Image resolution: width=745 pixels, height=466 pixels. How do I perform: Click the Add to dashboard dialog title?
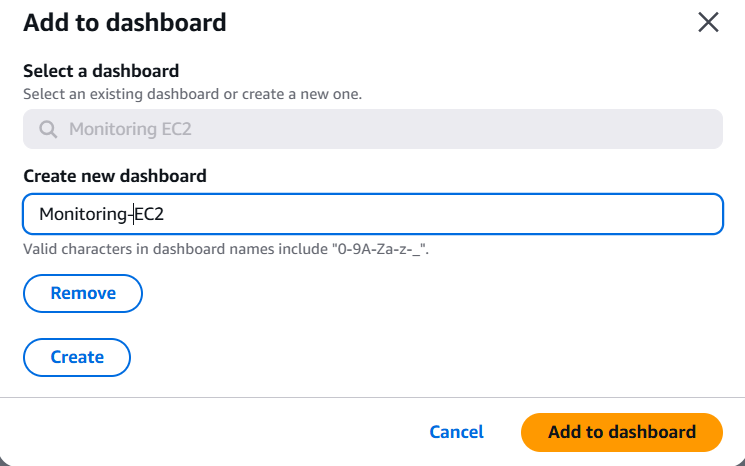click(x=124, y=22)
